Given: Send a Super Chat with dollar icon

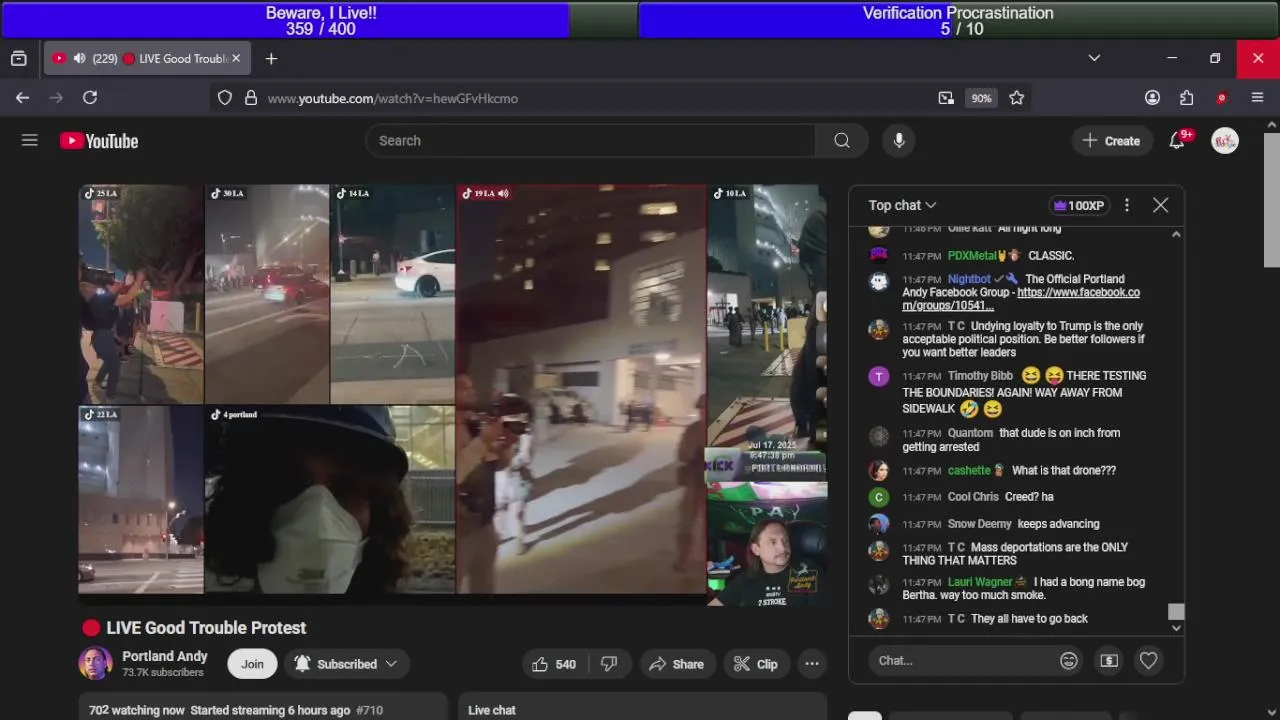Looking at the screenshot, I should (1109, 660).
